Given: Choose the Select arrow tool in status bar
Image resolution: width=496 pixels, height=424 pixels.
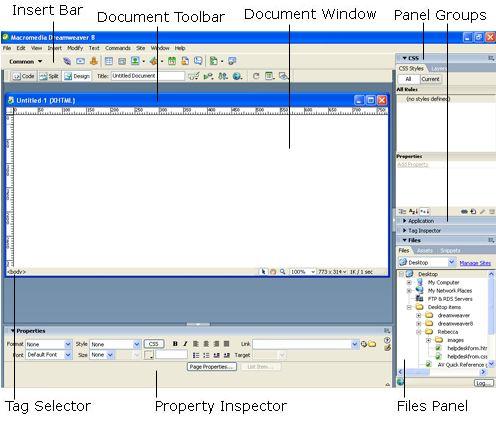Looking at the screenshot, I should click(263, 272).
